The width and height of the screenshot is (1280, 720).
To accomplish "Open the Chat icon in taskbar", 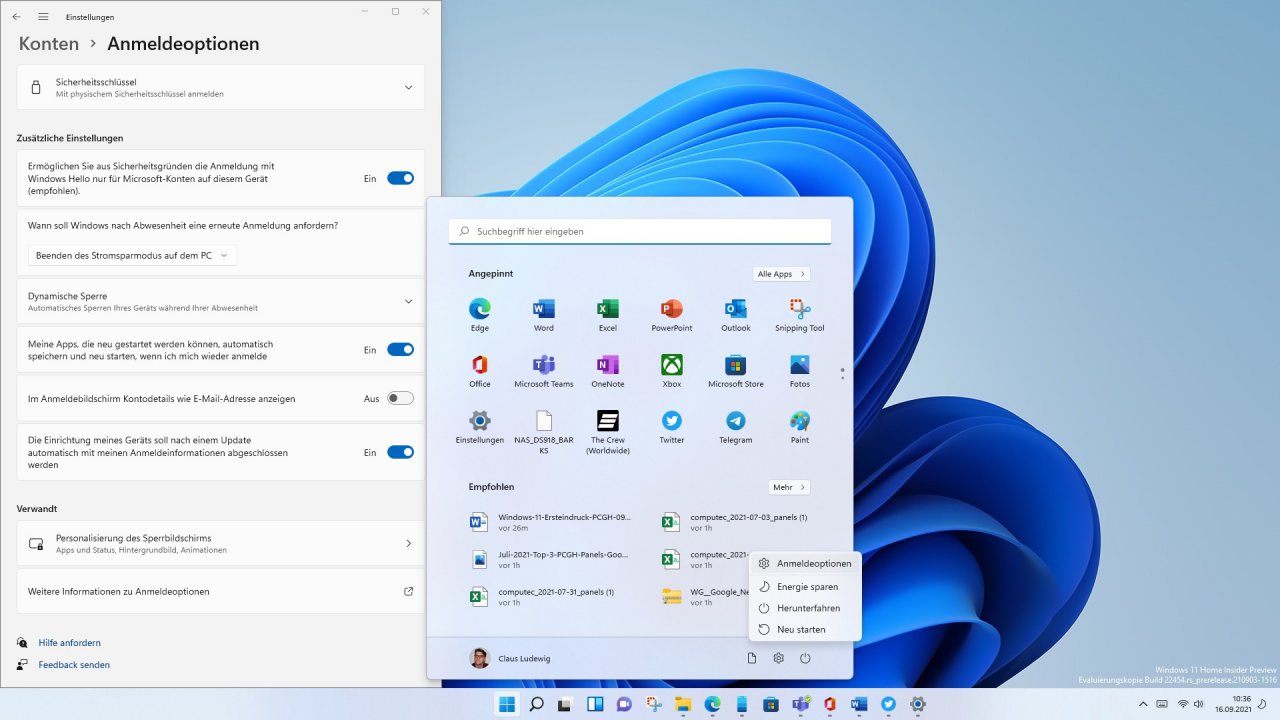I will click(625, 704).
